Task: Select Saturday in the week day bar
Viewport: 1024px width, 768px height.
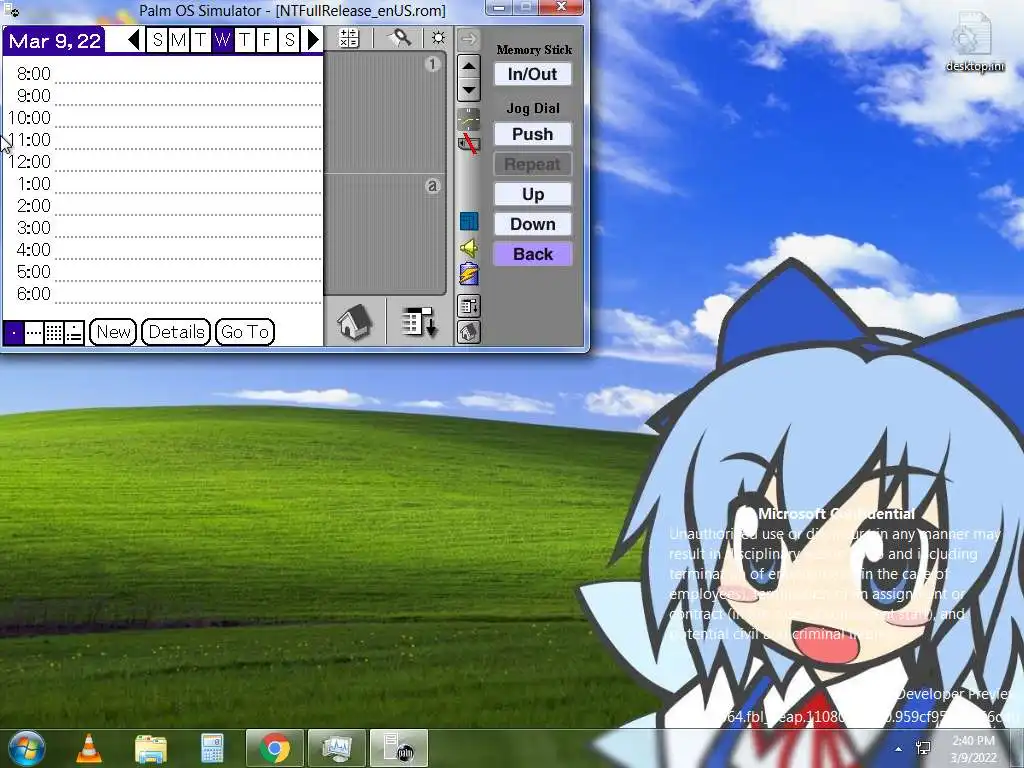Action: pyautogui.click(x=289, y=40)
